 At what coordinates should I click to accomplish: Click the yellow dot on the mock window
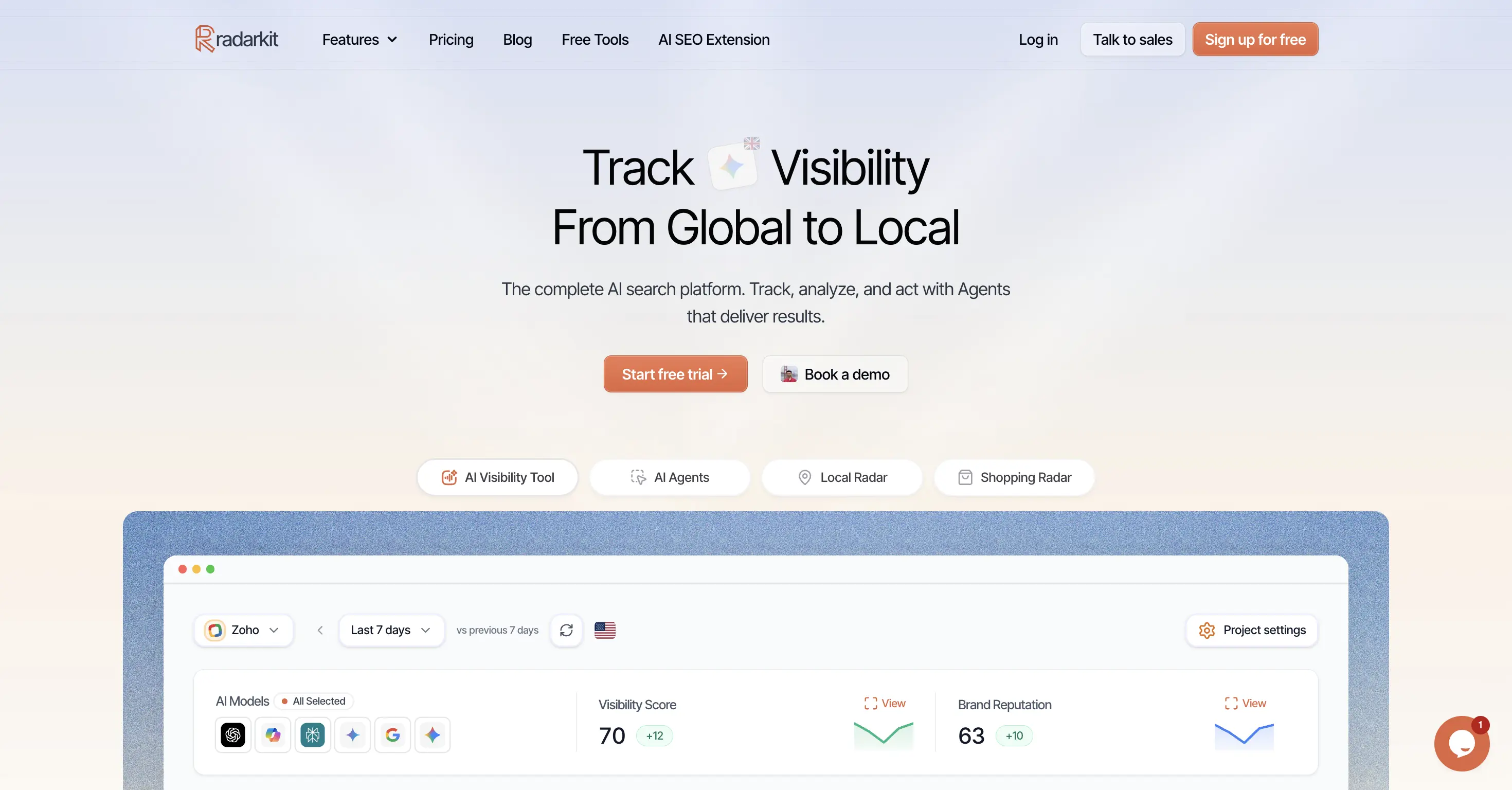coord(196,569)
